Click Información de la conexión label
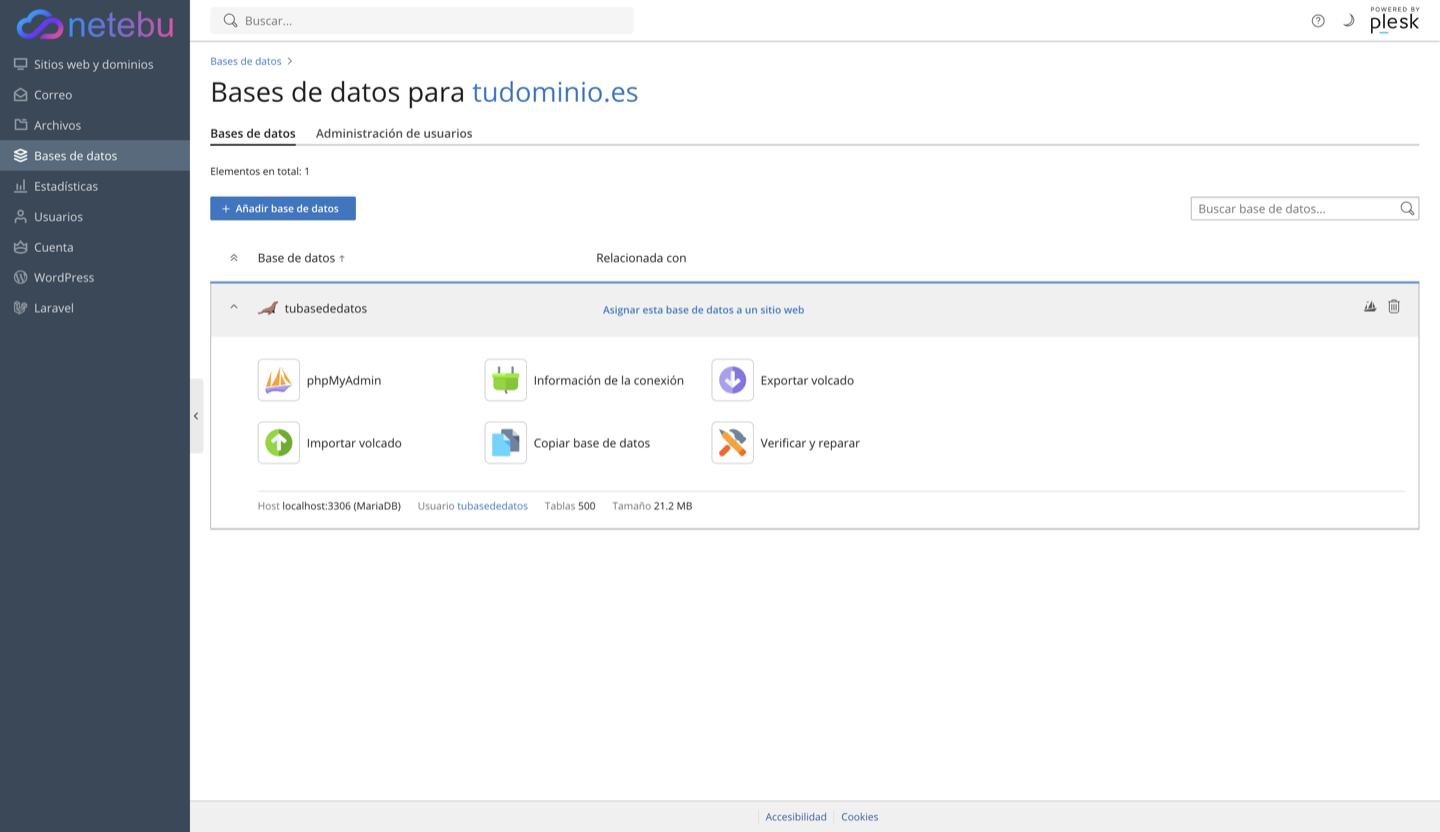Viewport: 1440px width, 832px height. (609, 381)
